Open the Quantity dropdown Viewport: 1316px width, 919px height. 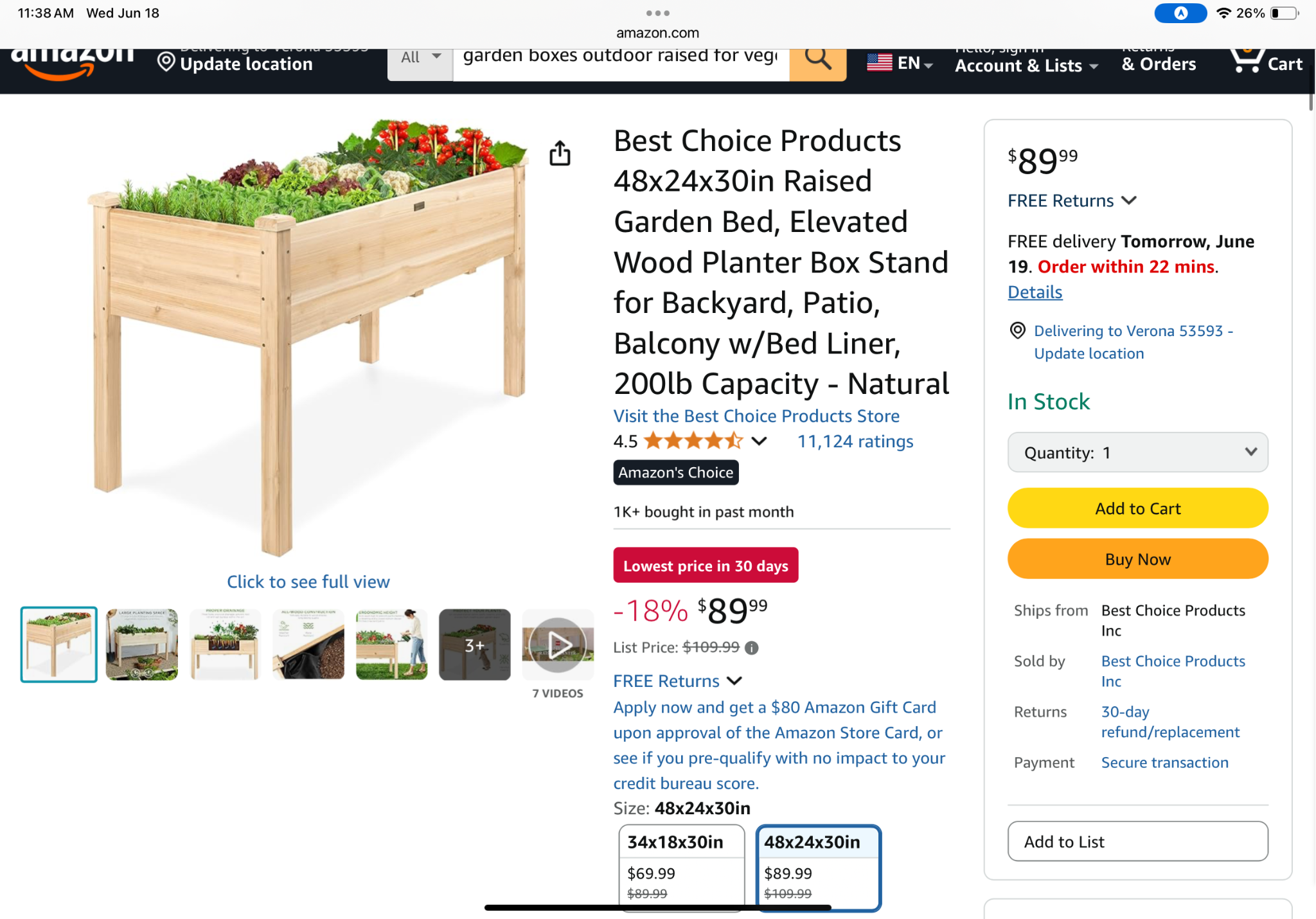click(1137, 452)
